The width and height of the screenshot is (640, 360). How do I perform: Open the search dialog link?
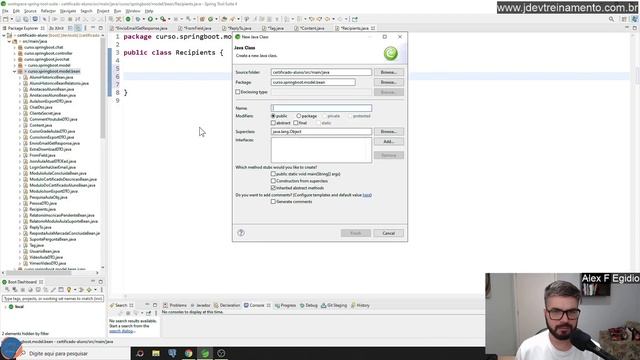pyautogui.click(x=121, y=331)
